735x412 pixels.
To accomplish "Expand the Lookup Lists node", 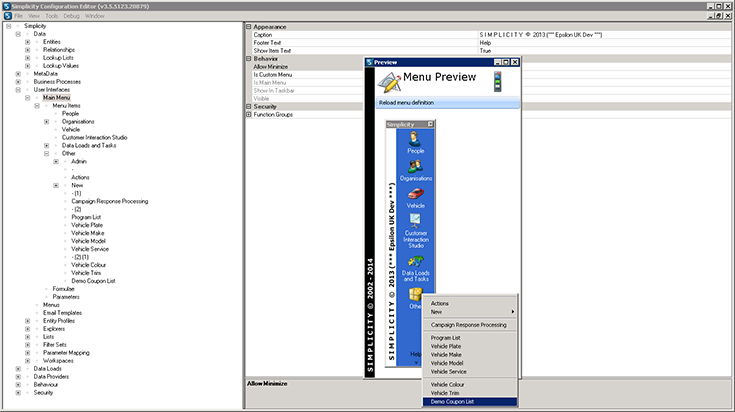I will point(28,58).
